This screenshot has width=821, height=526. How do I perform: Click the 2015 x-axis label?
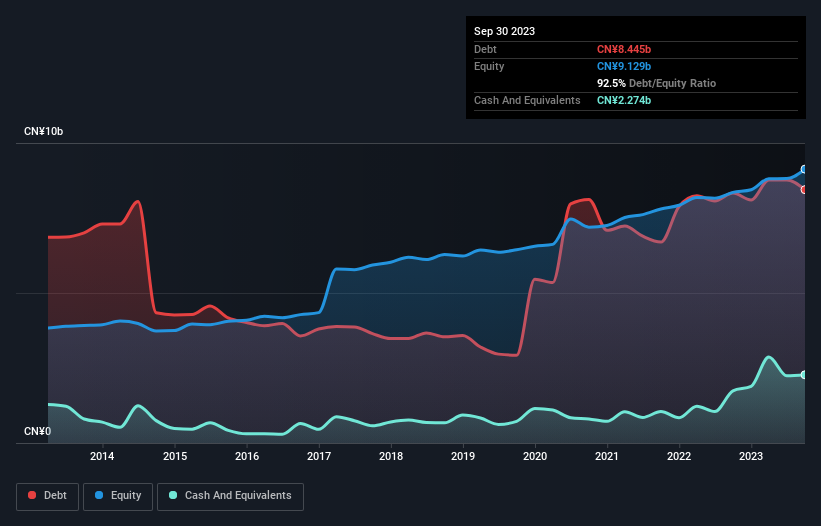coord(175,456)
